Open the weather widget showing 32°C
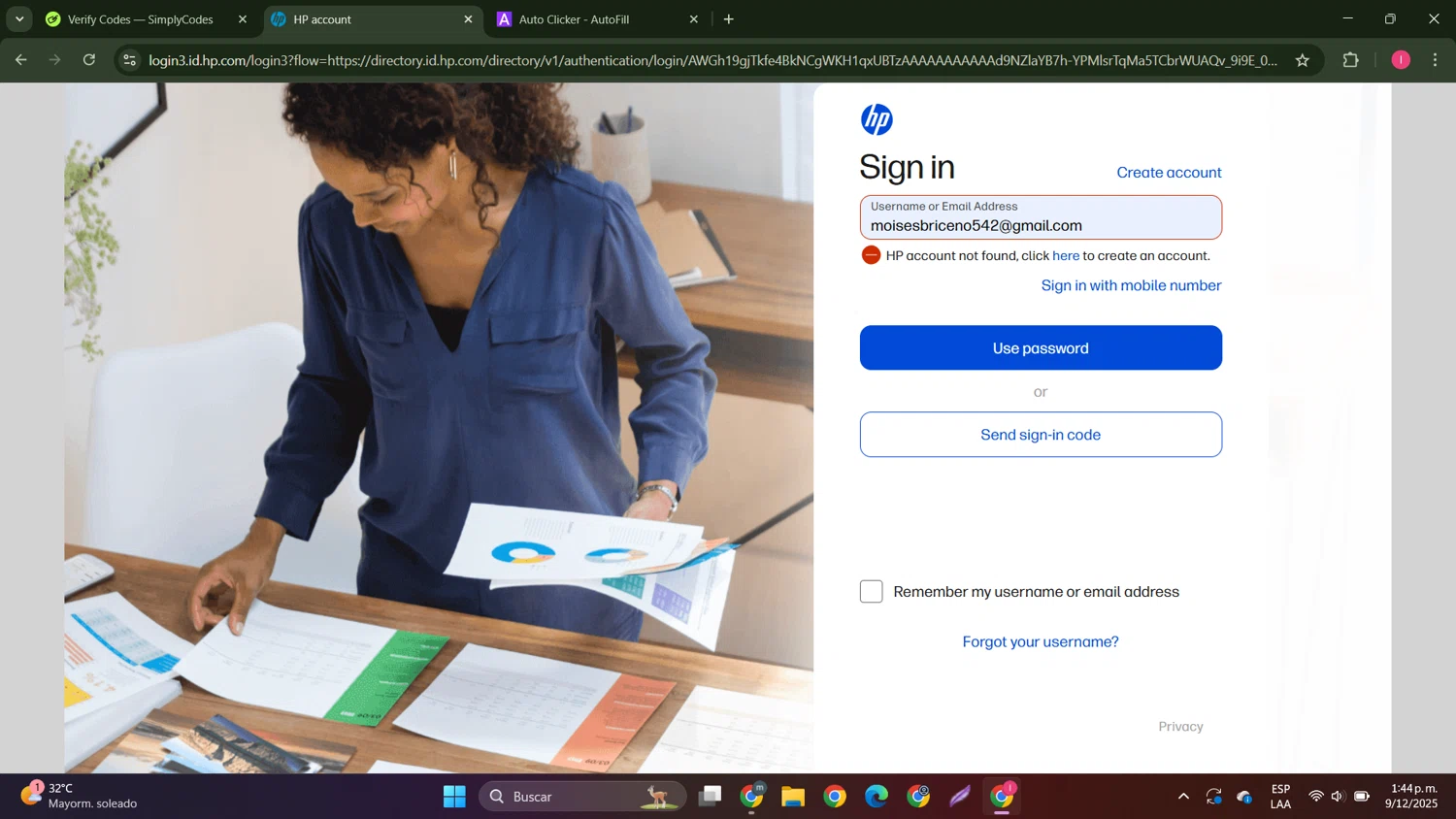 [x=80, y=796]
